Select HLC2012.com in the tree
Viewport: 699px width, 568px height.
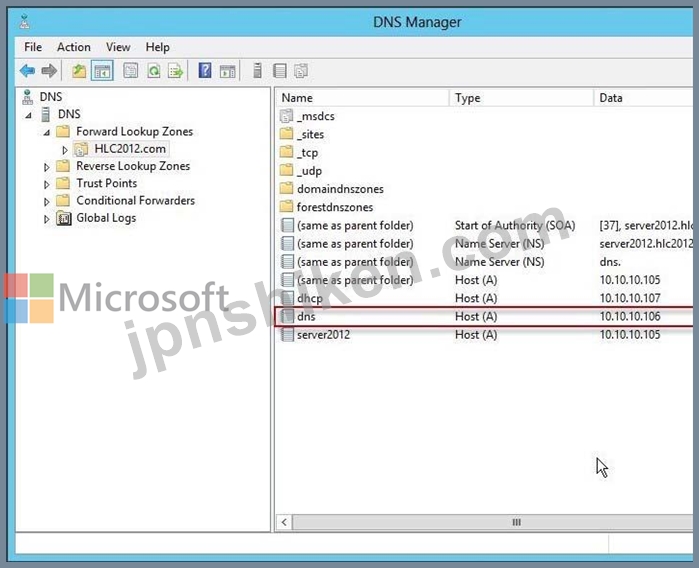(x=130, y=149)
